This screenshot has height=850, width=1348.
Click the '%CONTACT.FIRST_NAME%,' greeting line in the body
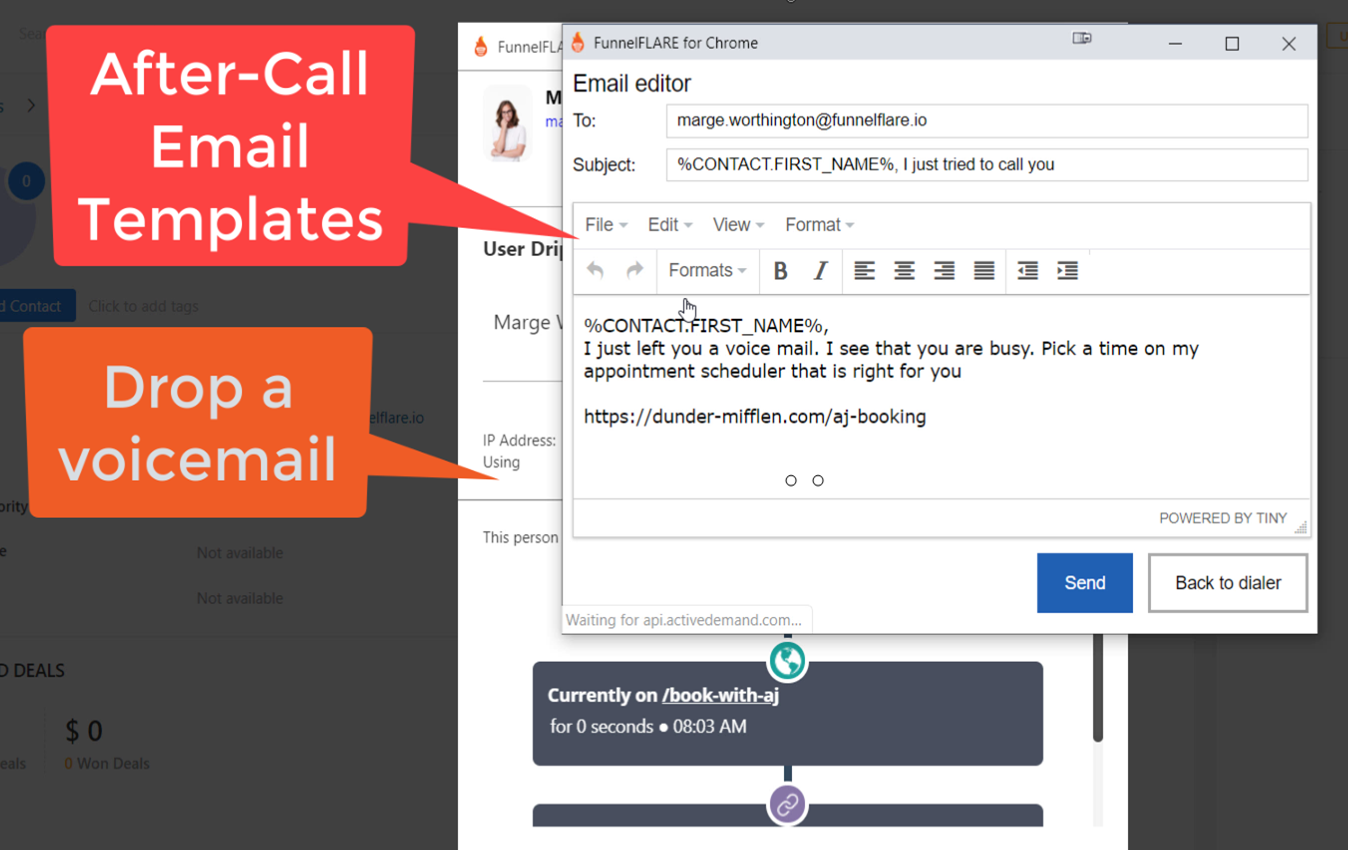coord(706,326)
